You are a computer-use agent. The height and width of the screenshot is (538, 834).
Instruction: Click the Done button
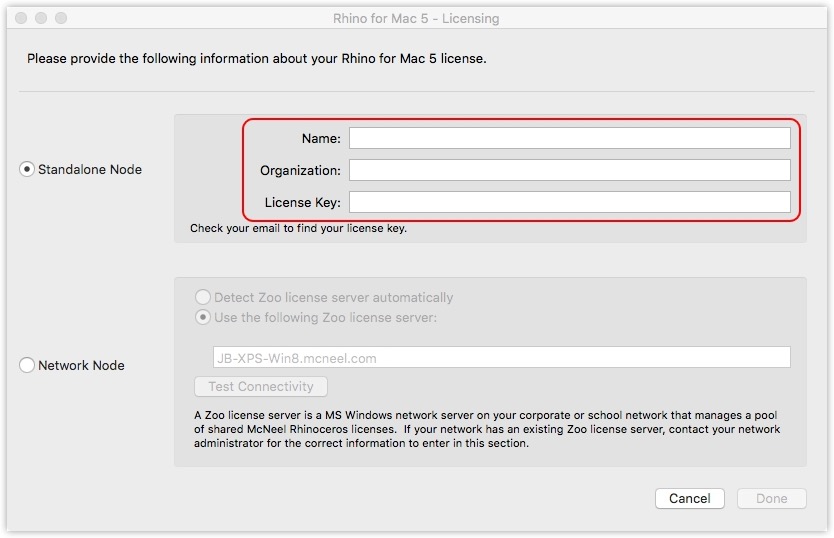pyautogui.click(x=771, y=499)
